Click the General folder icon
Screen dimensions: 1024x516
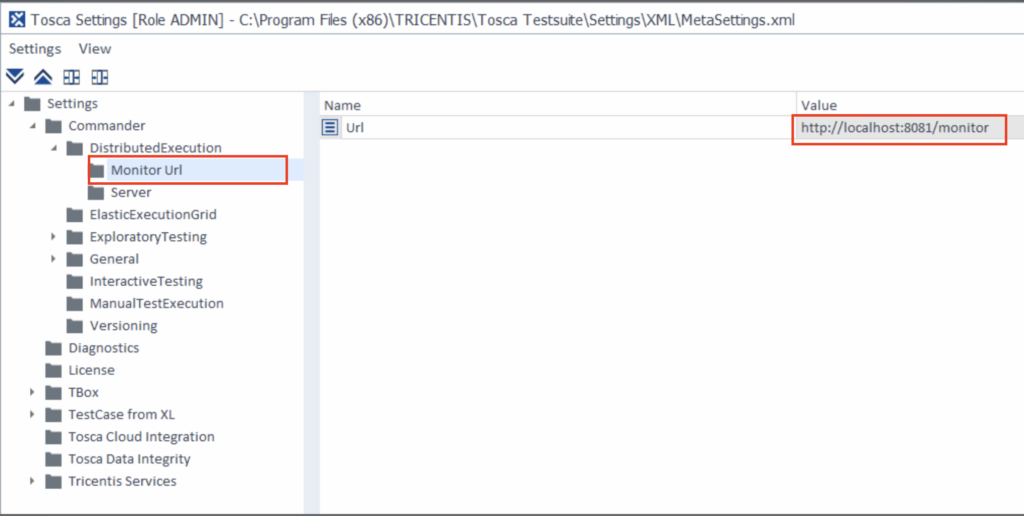[x=75, y=259]
